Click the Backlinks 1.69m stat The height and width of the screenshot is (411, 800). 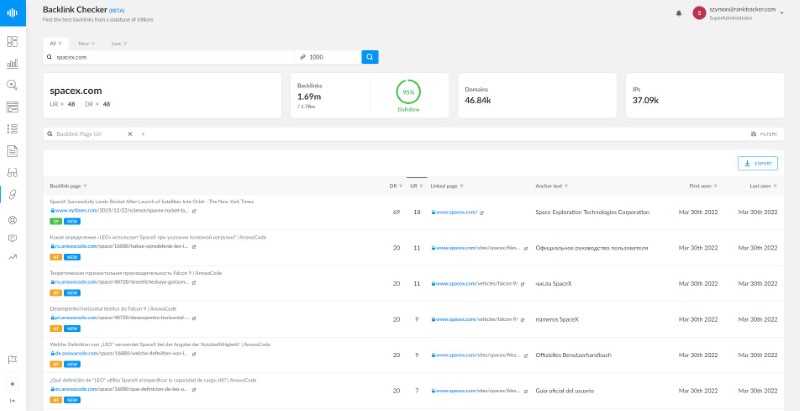point(309,96)
